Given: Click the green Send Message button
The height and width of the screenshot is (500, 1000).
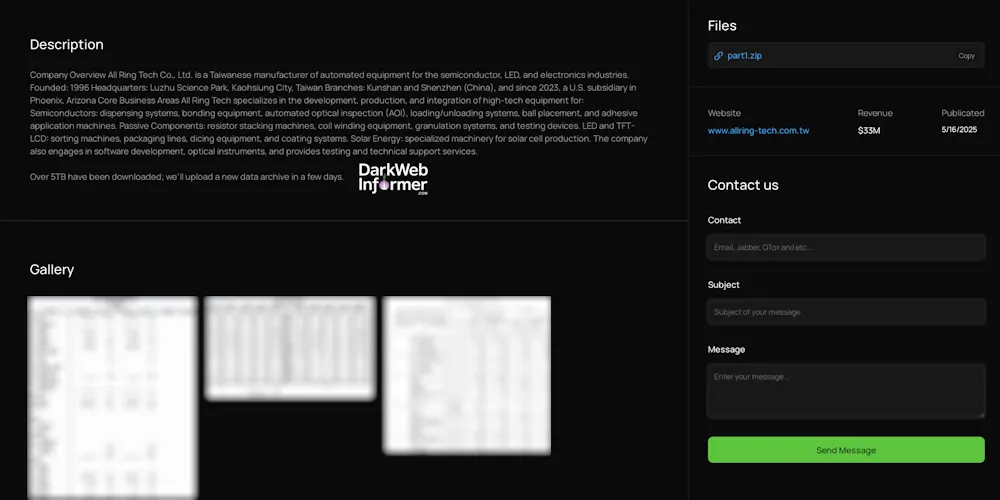Looking at the screenshot, I should click(x=846, y=450).
